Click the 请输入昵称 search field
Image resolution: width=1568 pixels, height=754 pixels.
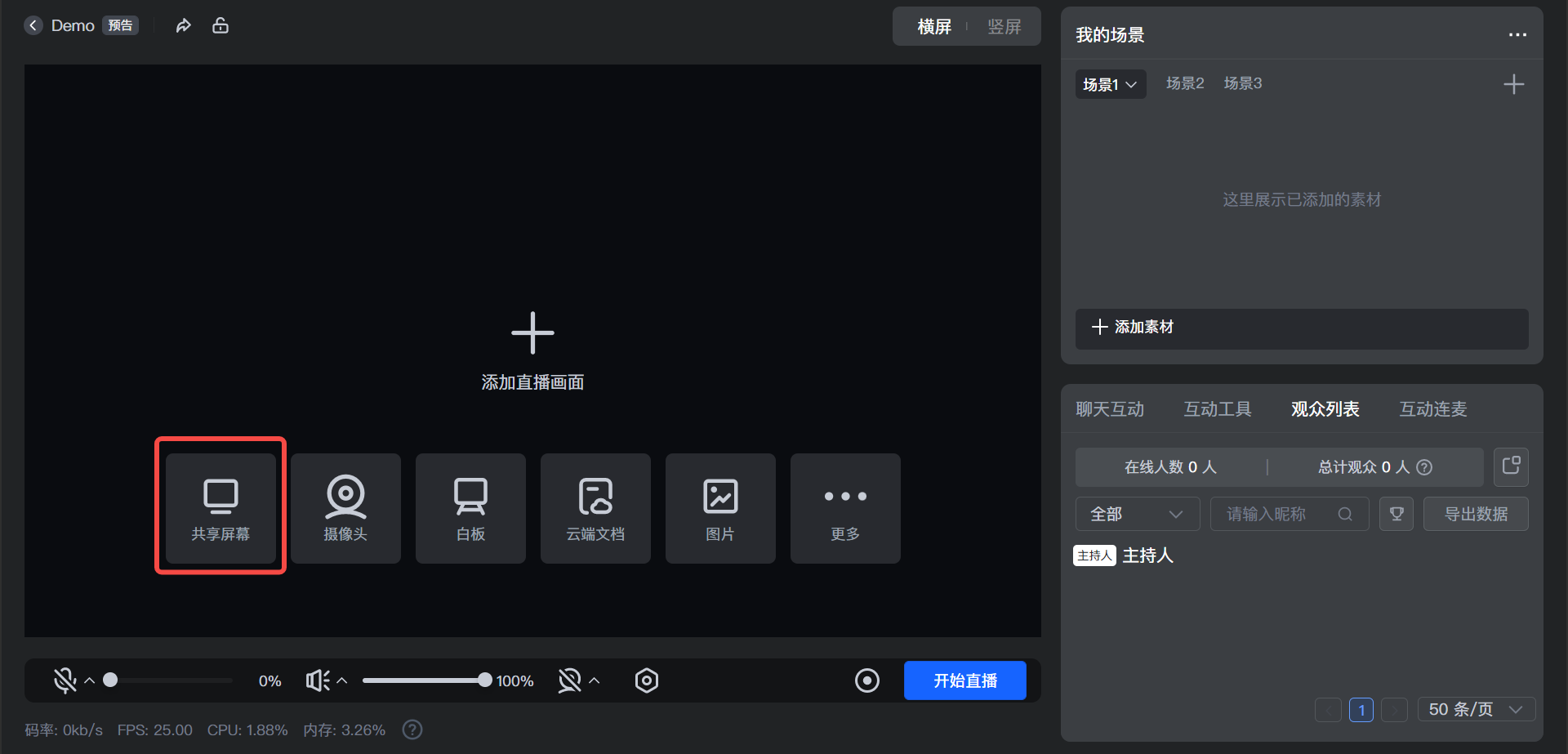pos(1278,514)
